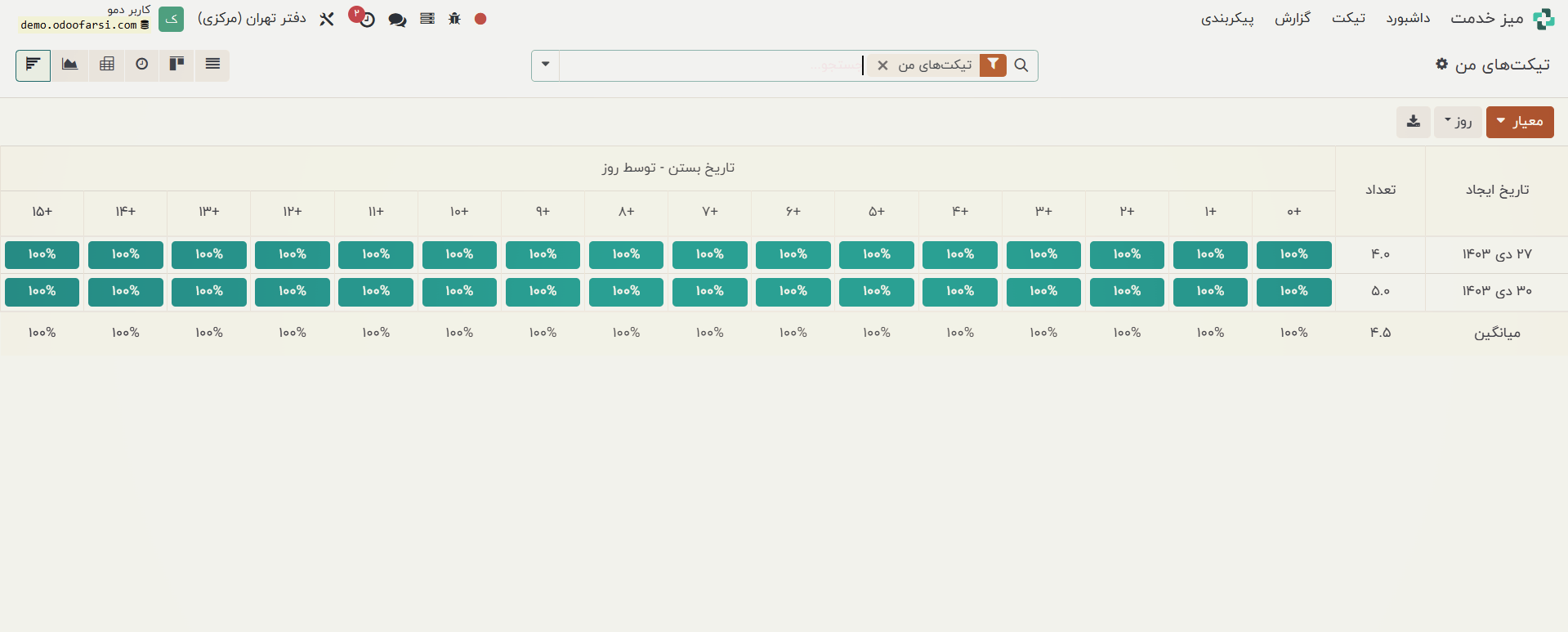Open the روز interval dropdown
The width and height of the screenshot is (1568, 632).
tap(1457, 122)
